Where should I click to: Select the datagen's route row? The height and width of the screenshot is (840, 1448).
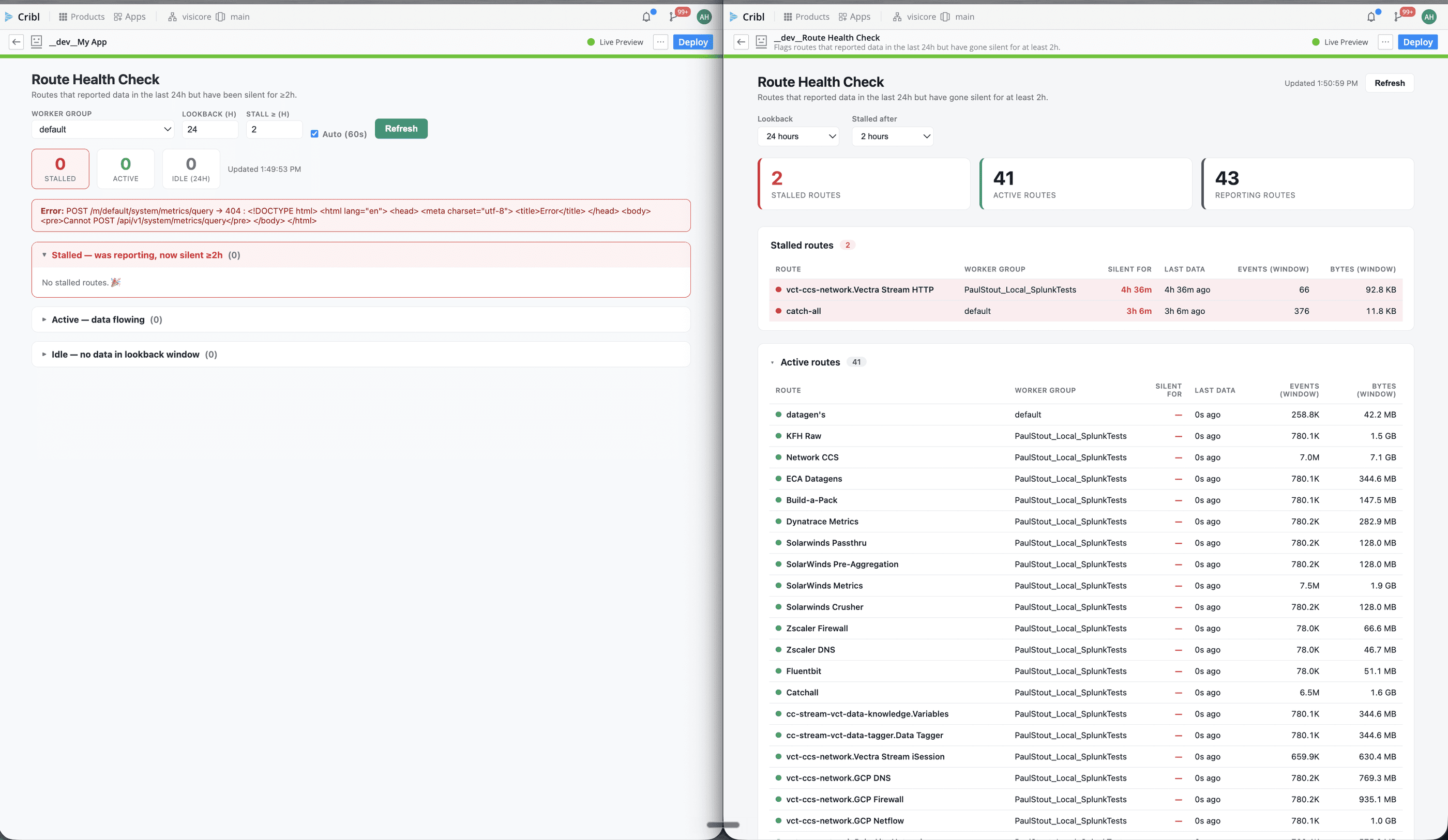tap(1085, 414)
